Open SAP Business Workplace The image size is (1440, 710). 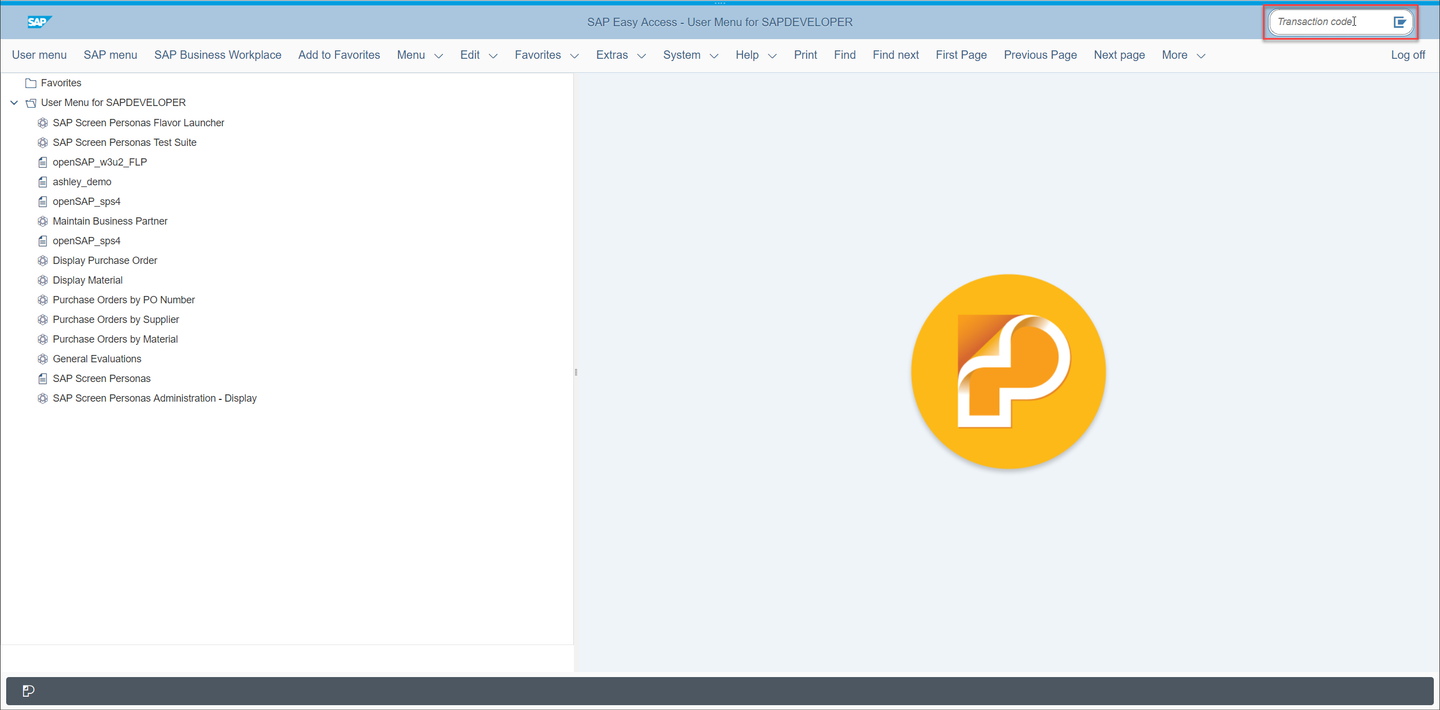click(218, 55)
